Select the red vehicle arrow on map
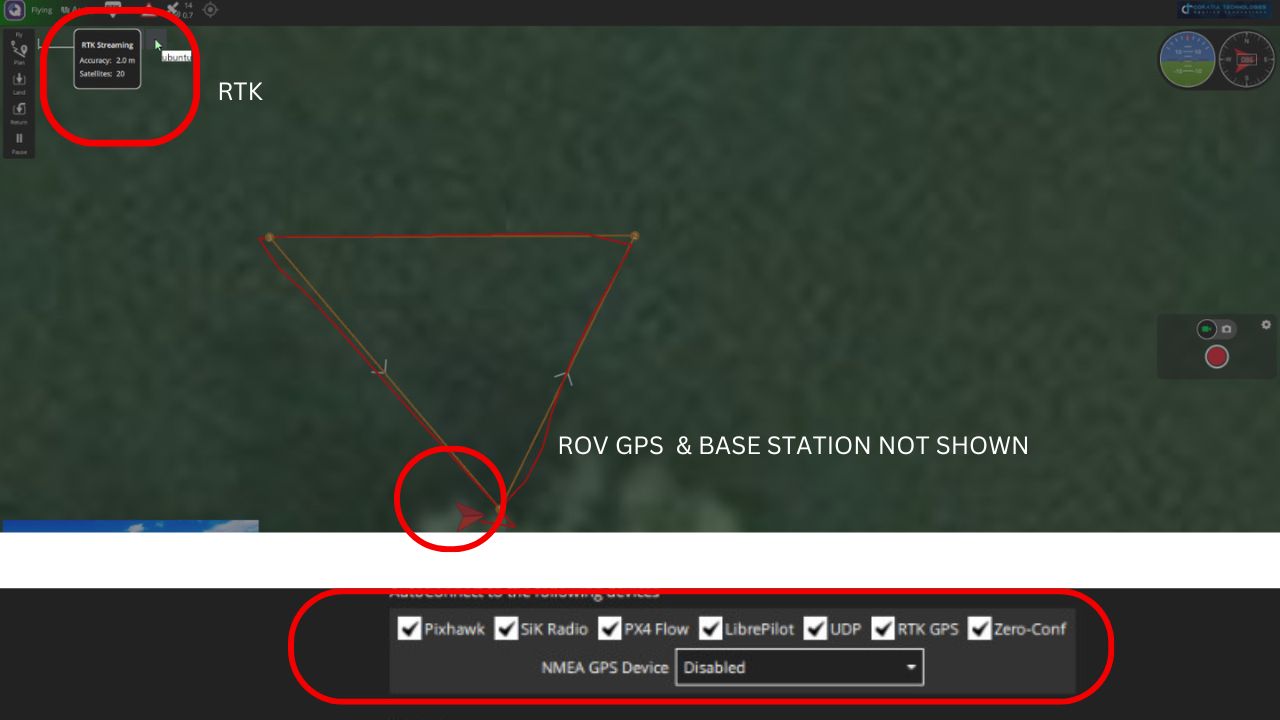This screenshot has height=720, width=1280. (470, 517)
